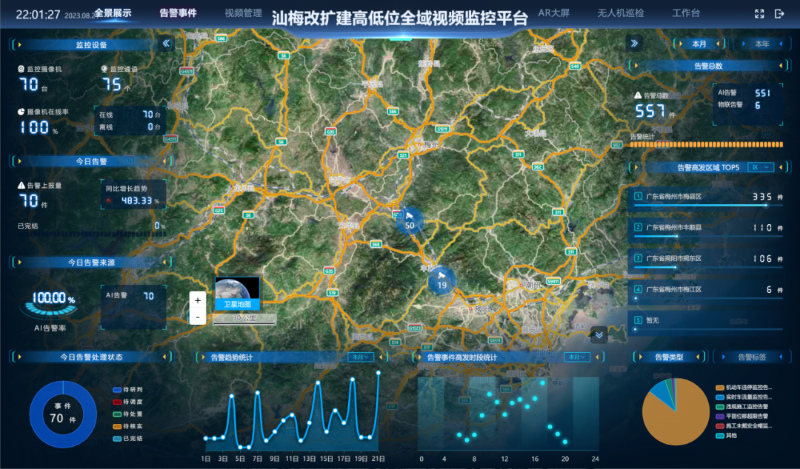Select the 本年 time range button
The width and height of the screenshot is (800, 469).
(760, 44)
